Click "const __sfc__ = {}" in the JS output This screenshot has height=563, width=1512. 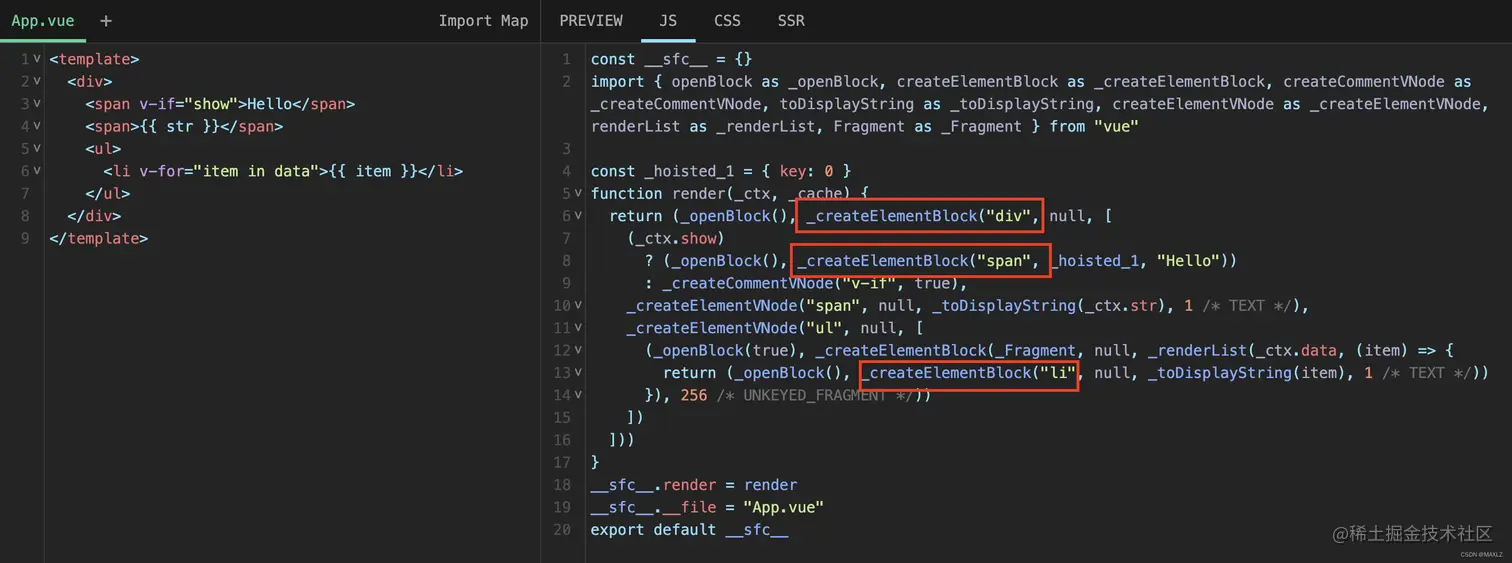pos(671,59)
